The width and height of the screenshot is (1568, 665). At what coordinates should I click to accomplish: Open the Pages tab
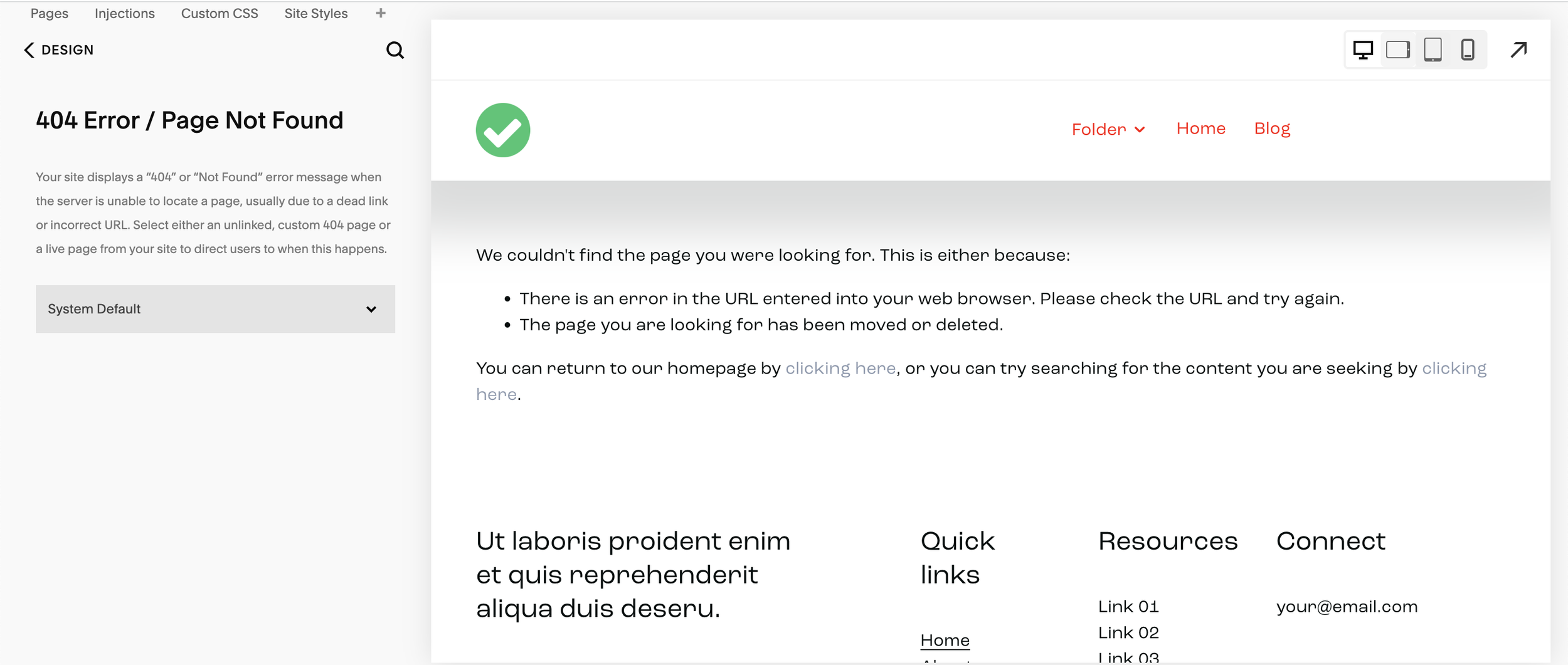coord(50,13)
